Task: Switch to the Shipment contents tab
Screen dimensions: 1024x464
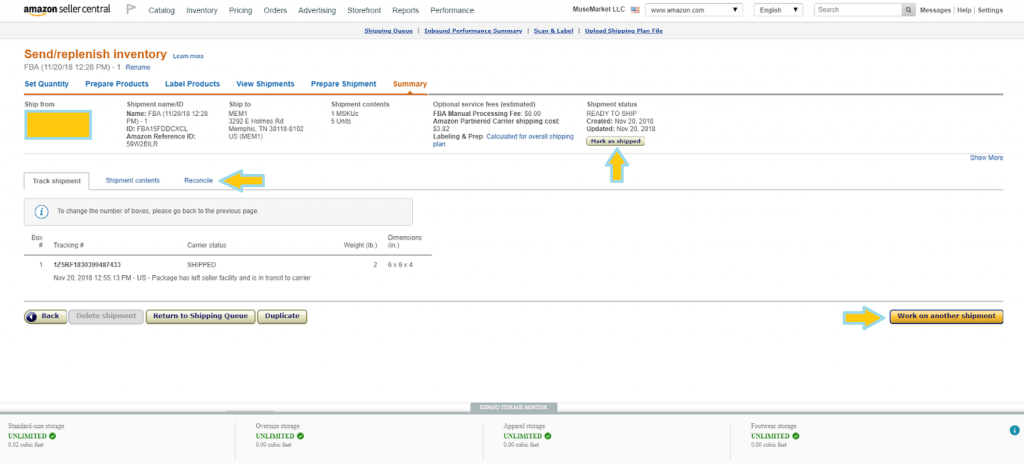Action: (x=133, y=180)
